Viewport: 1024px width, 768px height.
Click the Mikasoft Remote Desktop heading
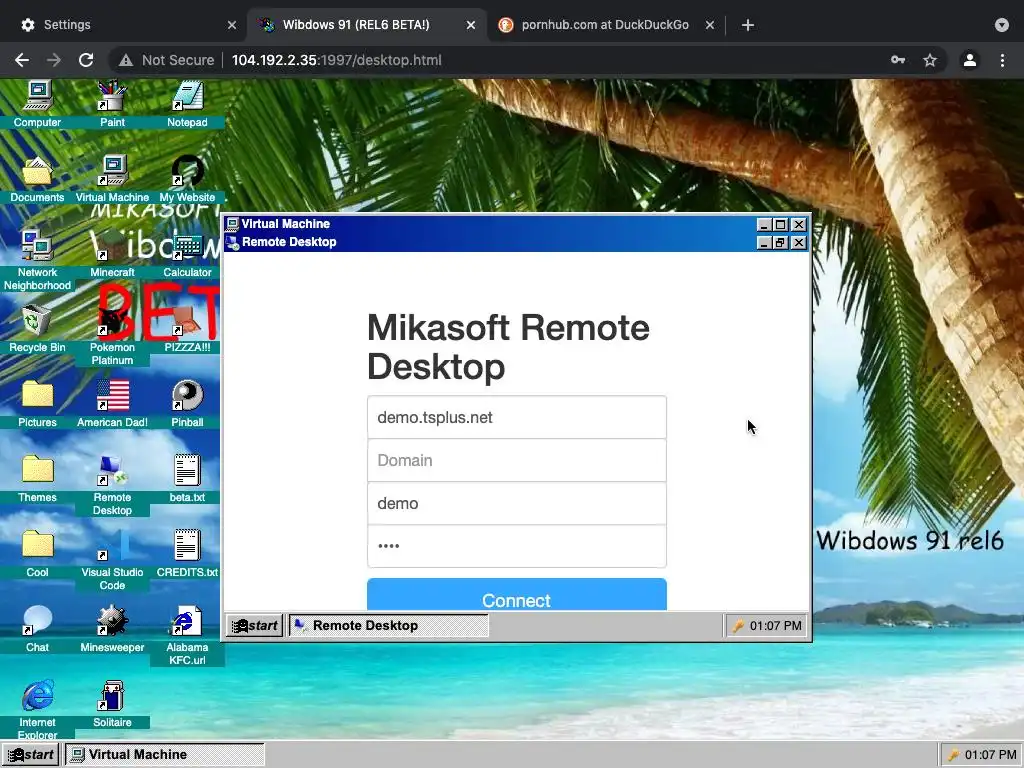coord(508,347)
